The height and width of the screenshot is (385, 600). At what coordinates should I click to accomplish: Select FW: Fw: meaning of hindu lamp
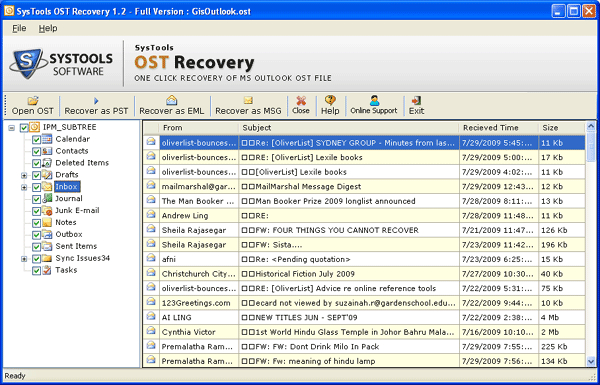coord(365,361)
